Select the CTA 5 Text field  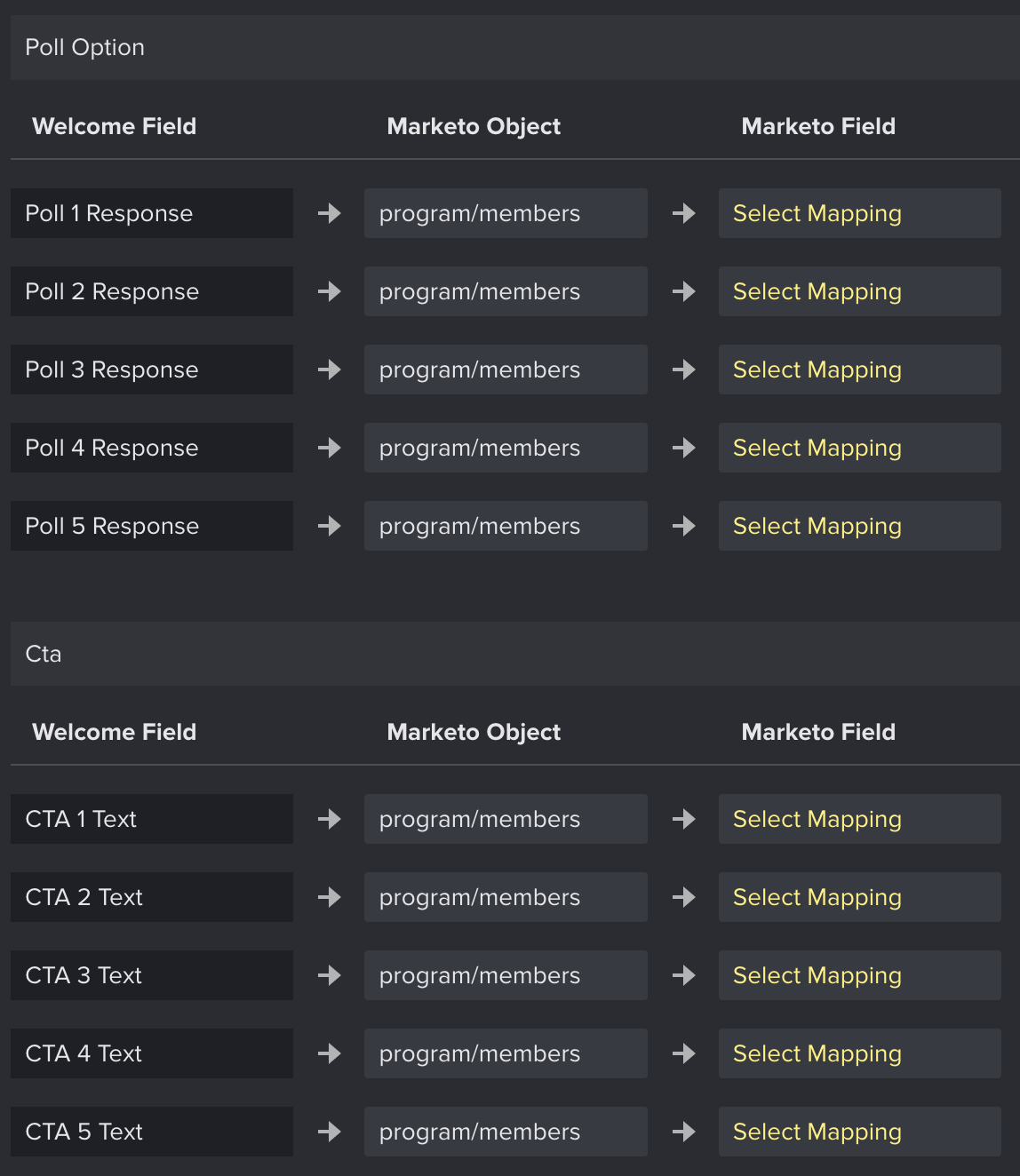(152, 1132)
